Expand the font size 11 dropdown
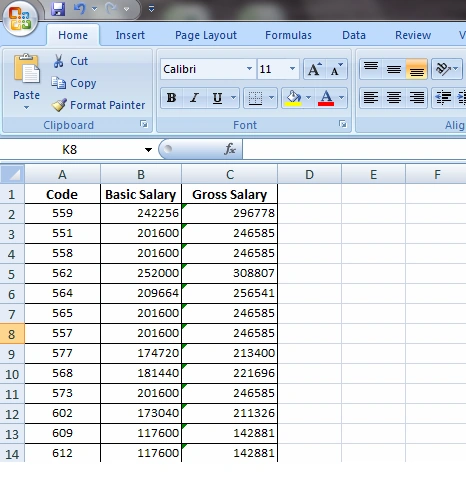Viewport: 466px width, 499px height. coord(292,69)
